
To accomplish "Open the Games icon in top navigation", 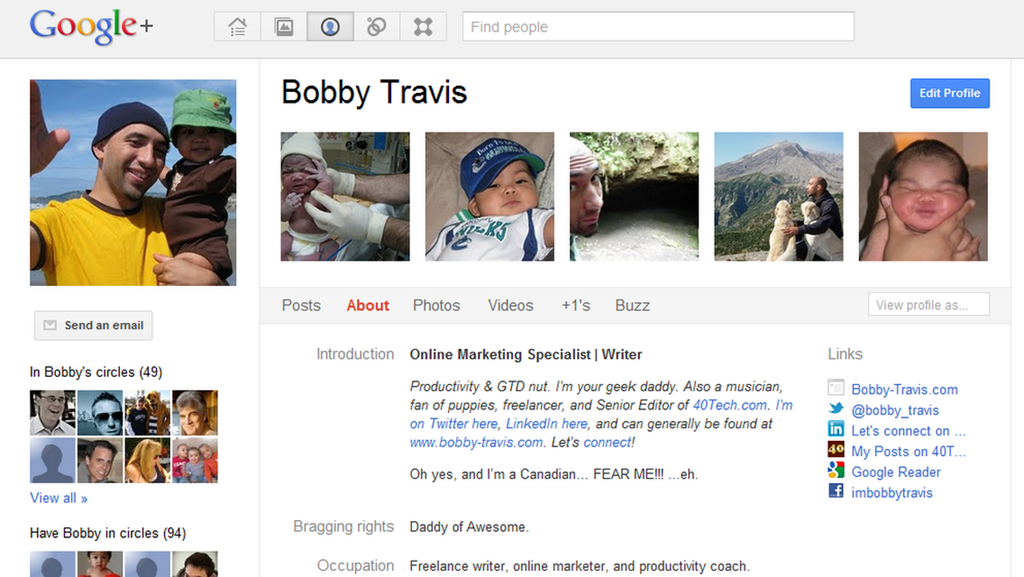I will [423, 27].
